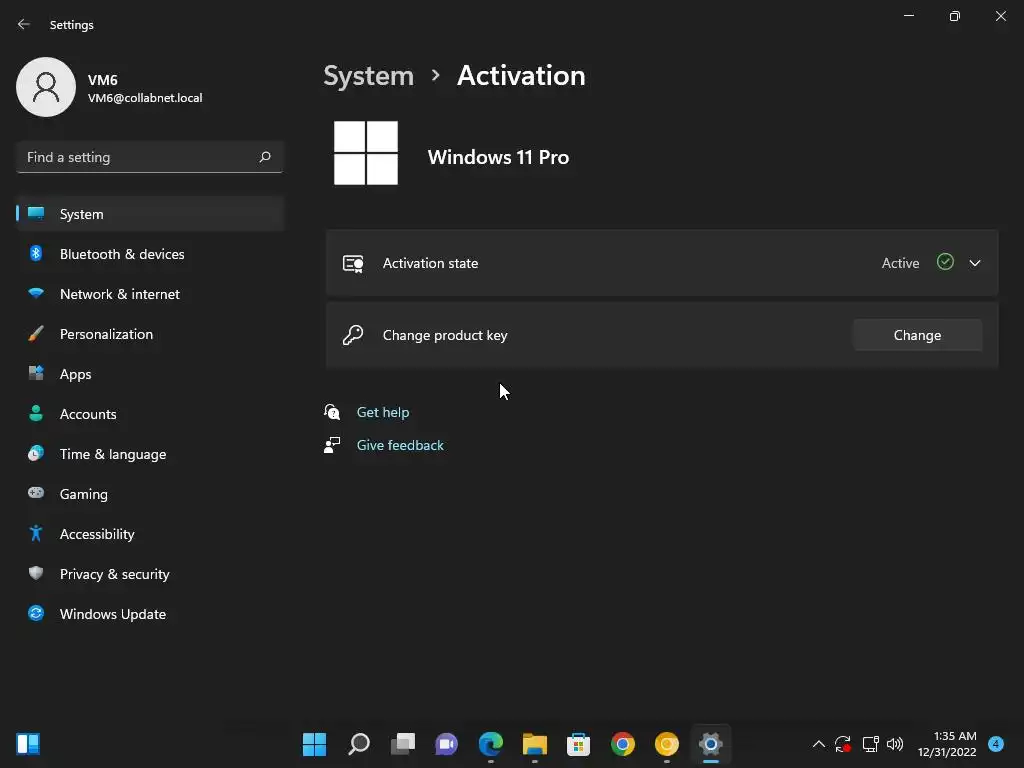
Task: Open the Windows Start menu
Action: coord(314,744)
